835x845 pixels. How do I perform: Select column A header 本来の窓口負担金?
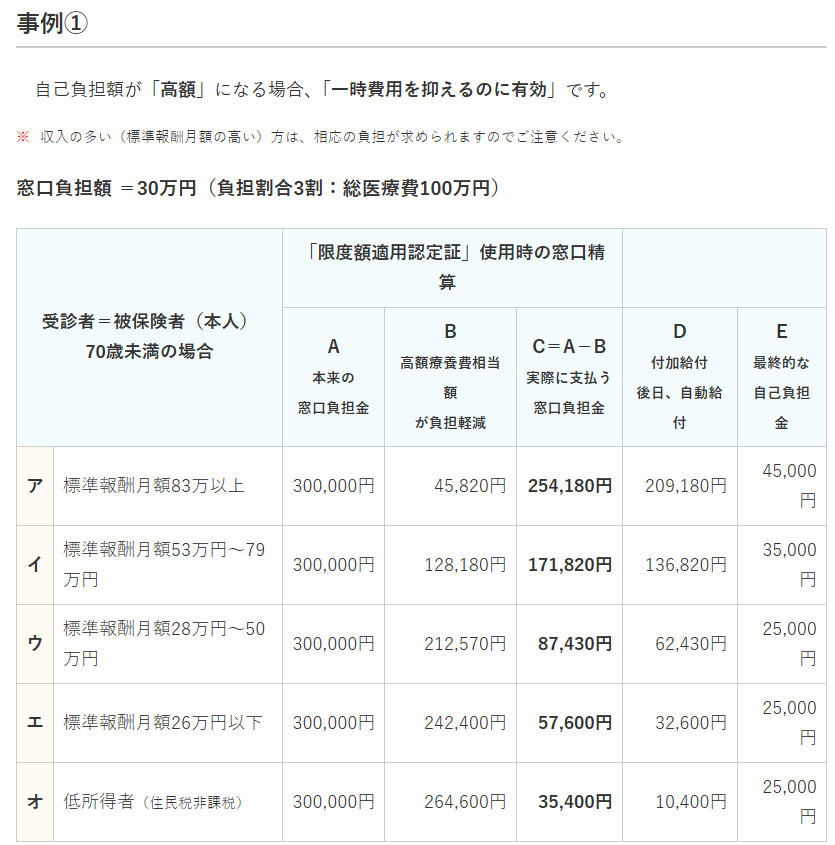click(333, 376)
